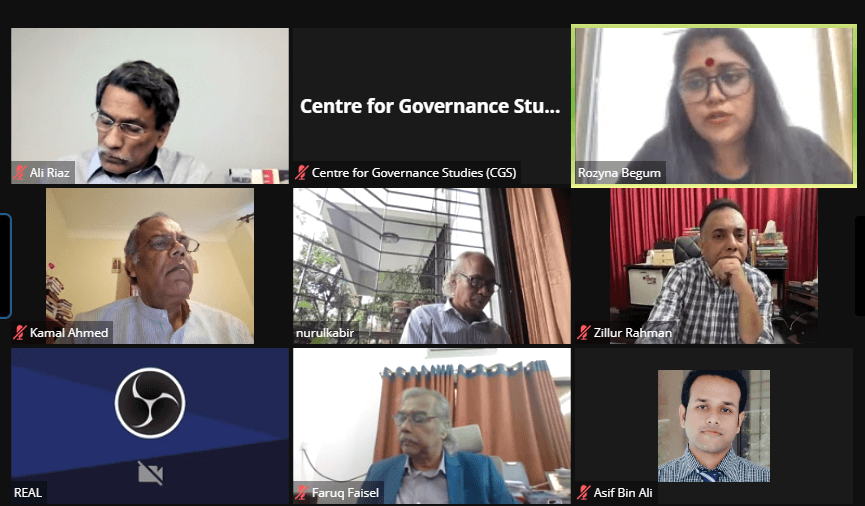This screenshot has height=506, width=865.
Task: Click Asif Bin Ali's profile photo
Action: (714, 426)
